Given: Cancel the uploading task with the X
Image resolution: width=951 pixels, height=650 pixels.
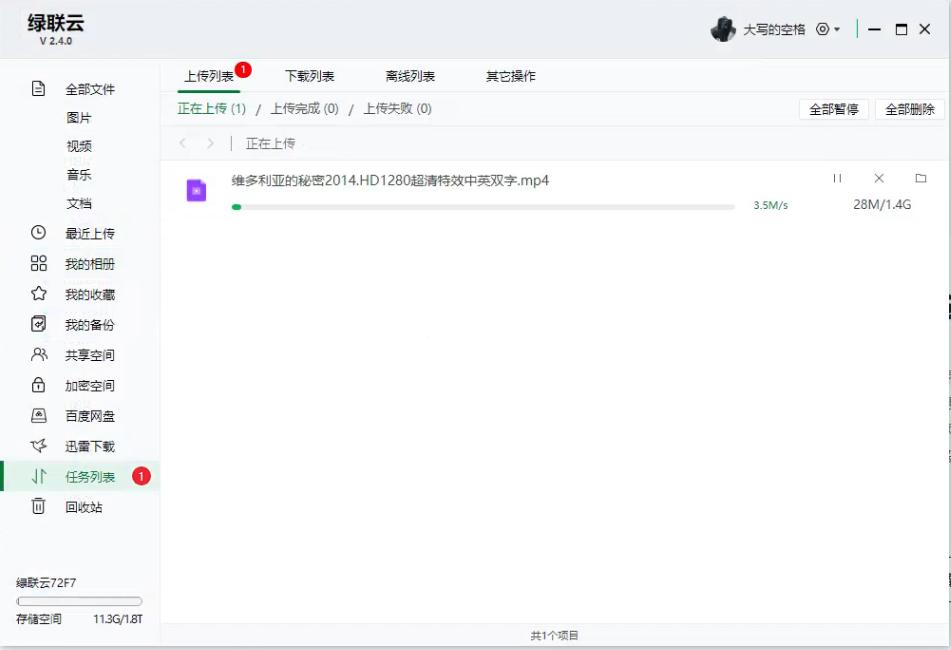Looking at the screenshot, I should [x=878, y=176].
